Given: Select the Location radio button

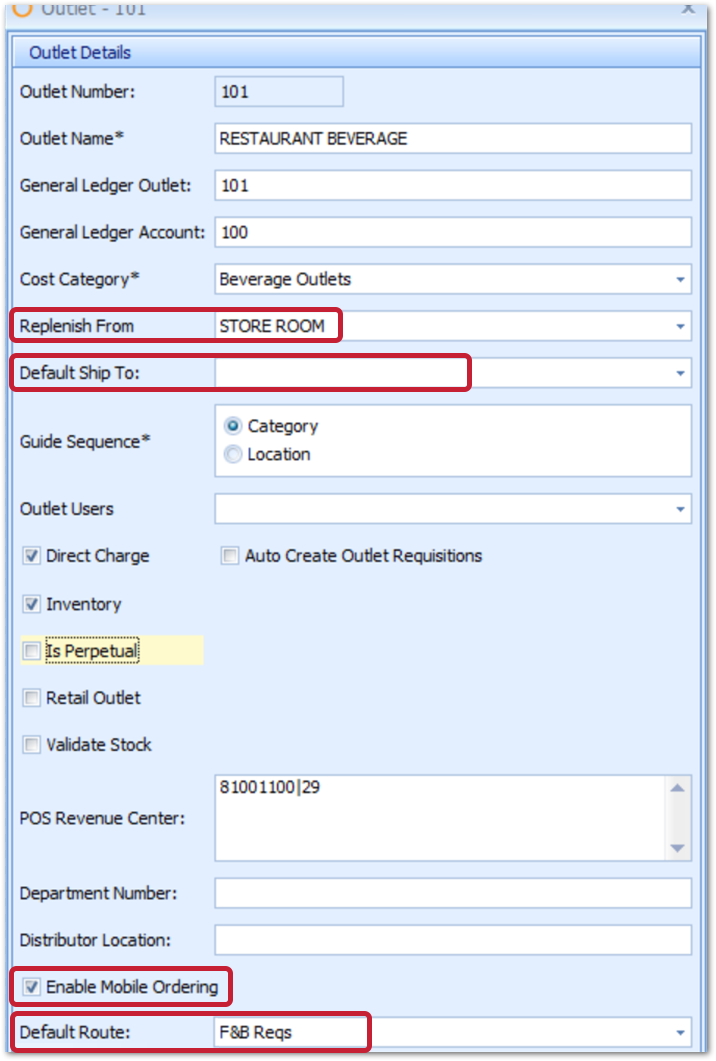Looking at the screenshot, I should [233, 453].
